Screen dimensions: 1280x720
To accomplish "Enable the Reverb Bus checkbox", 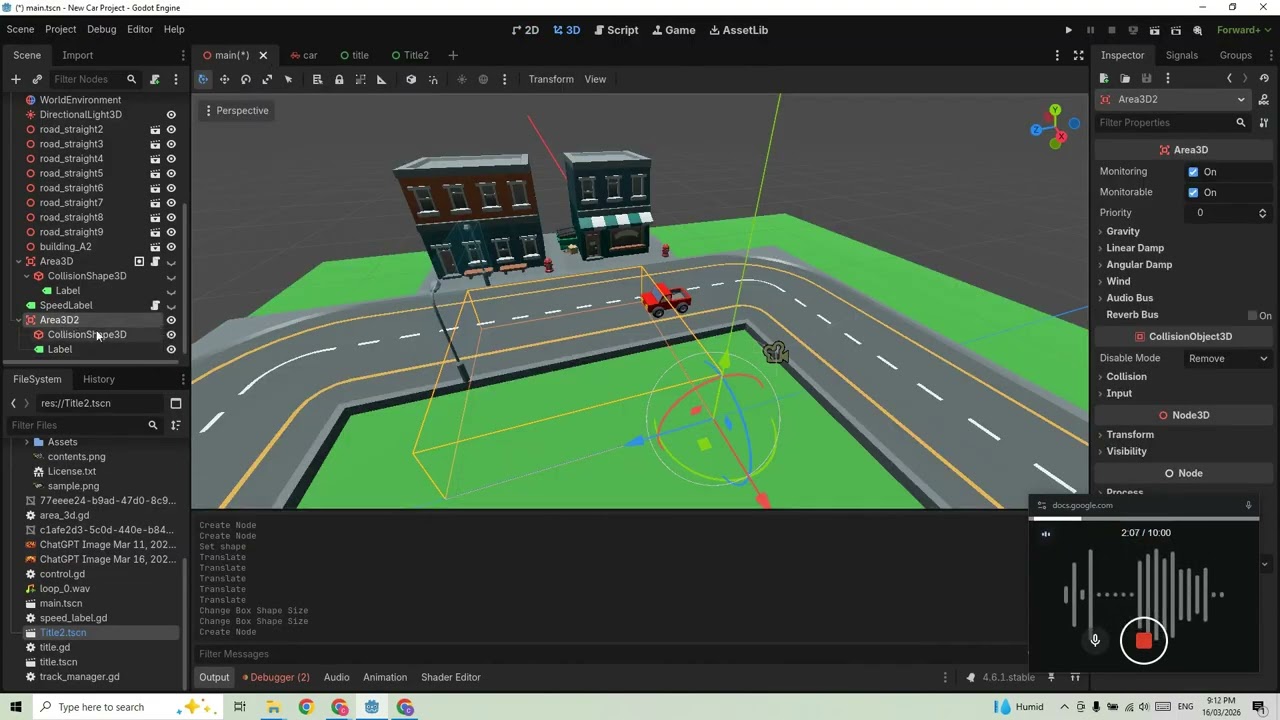I will point(1252,315).
